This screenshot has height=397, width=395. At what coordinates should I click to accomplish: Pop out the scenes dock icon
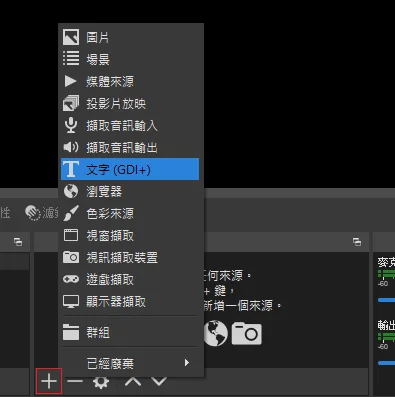(18, 242)
